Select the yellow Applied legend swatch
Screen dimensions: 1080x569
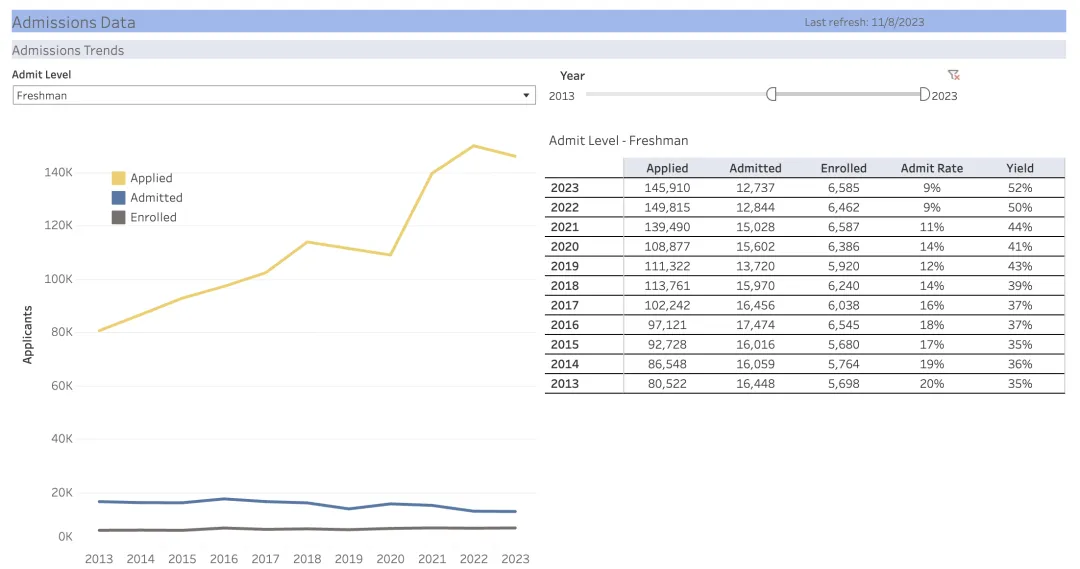pyautogui.click(x=119, y=178)
